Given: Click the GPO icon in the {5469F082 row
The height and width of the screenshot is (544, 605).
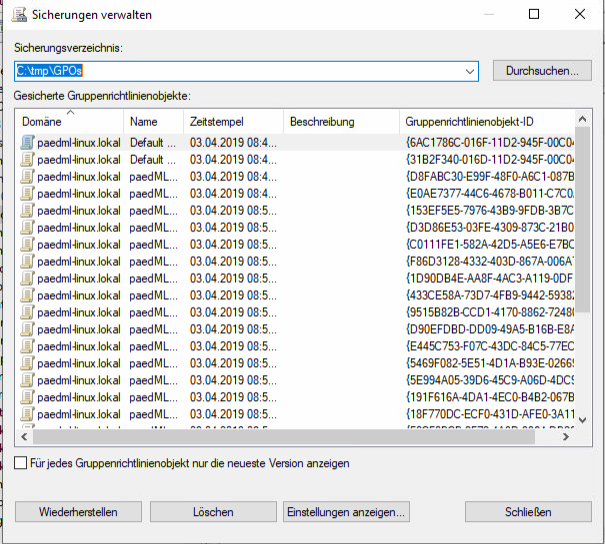Looking at the screenshot, I should tap(28, 363).
